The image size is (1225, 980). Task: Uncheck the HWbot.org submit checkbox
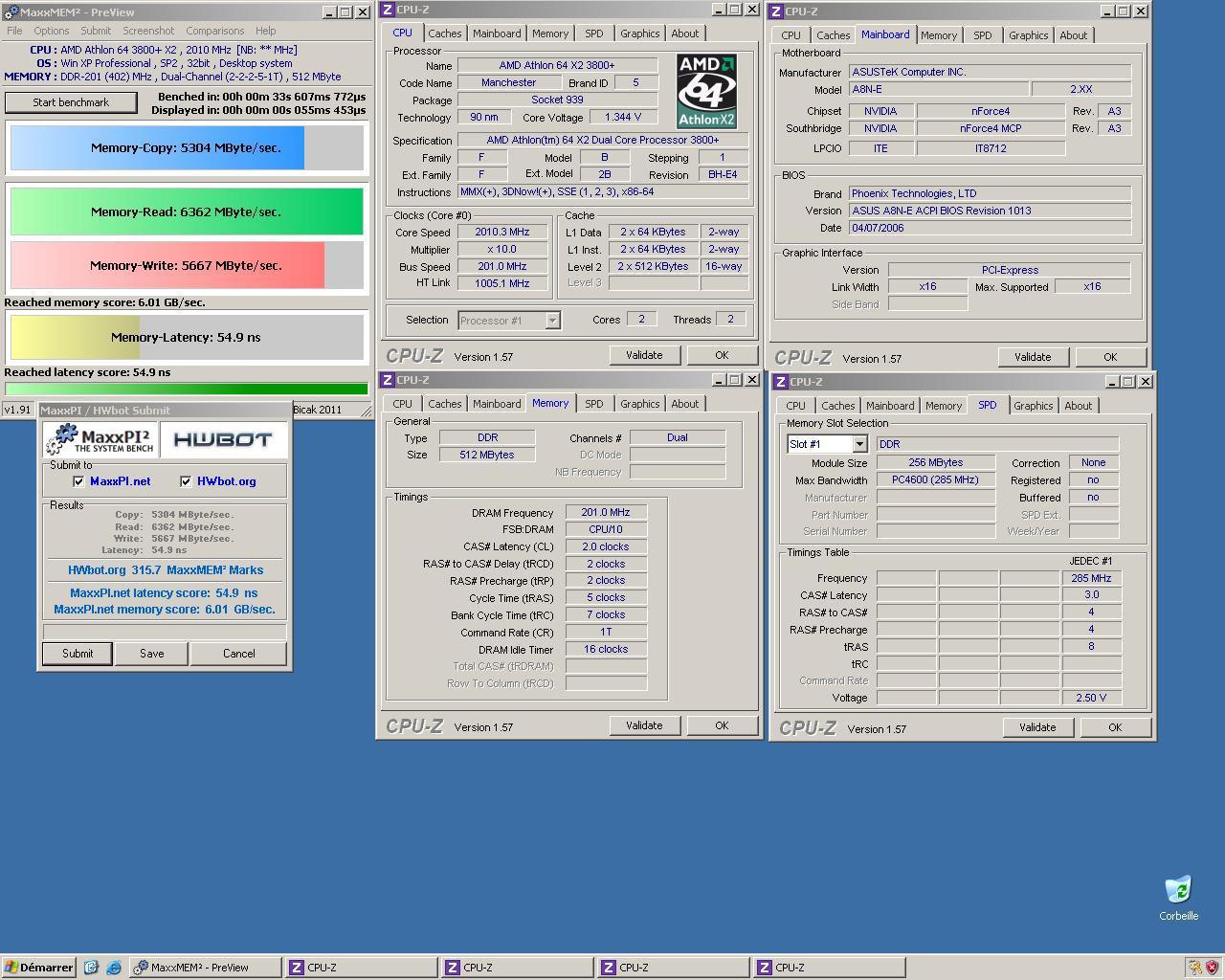[x=186, y=481]
